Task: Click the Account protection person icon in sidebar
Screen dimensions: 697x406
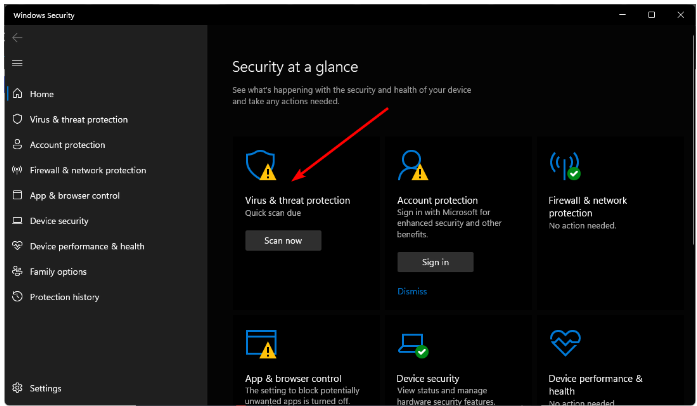Action: tap(17, 145)
